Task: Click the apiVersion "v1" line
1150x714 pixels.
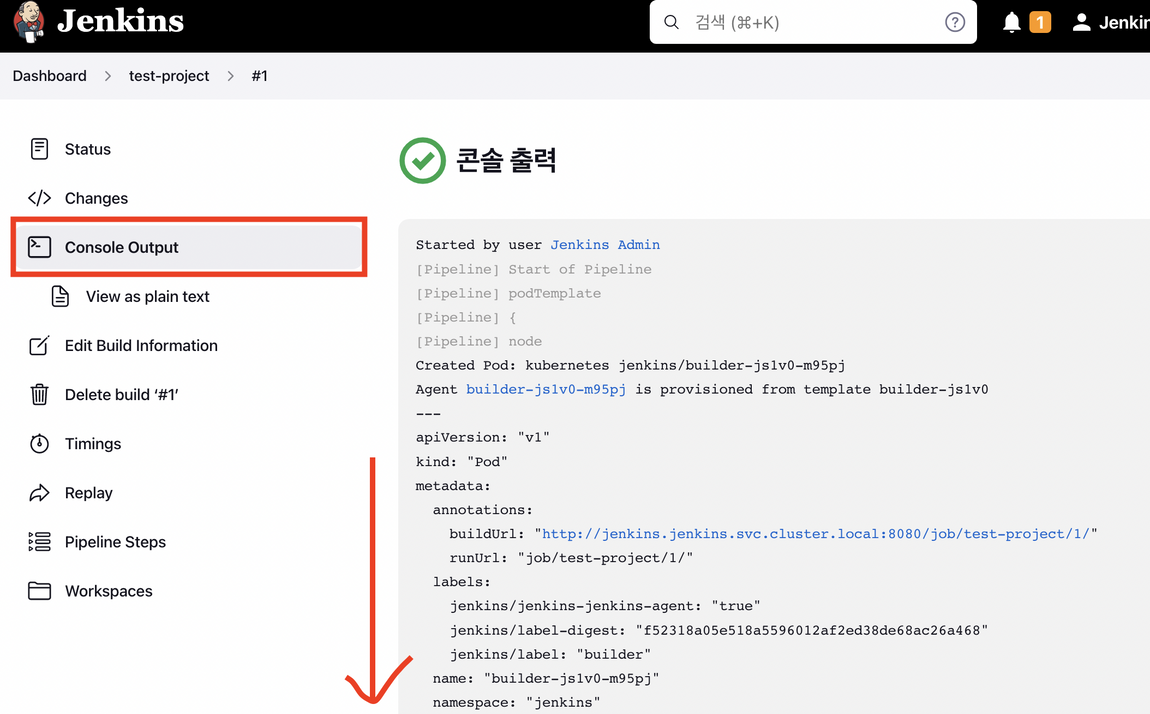Action: pyautogui.click(x=483, y=438)
